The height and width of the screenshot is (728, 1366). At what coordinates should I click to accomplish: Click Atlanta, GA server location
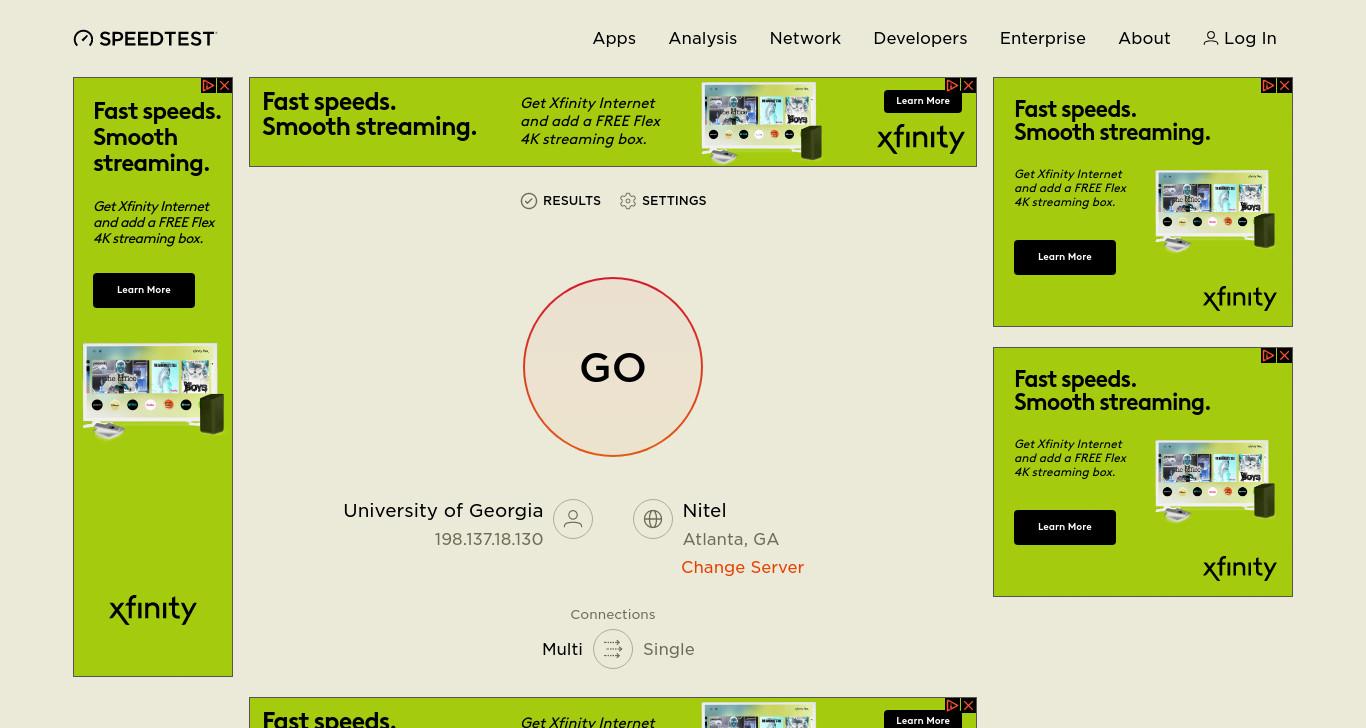[731, 539]
